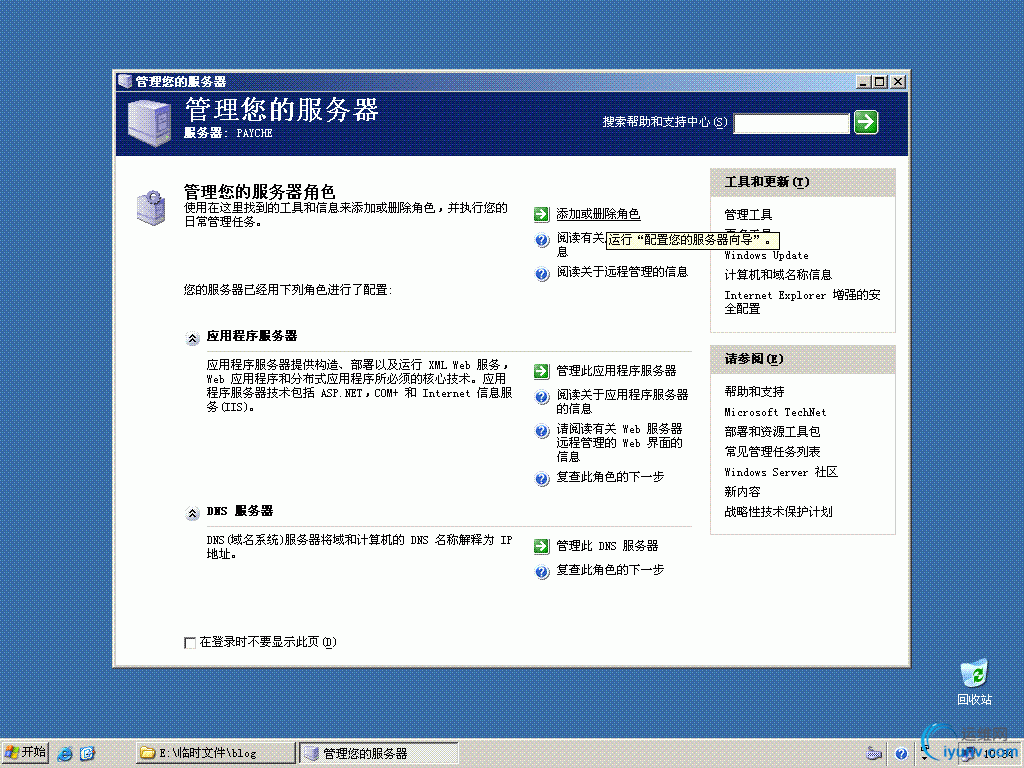The height and width of the screenshot is (768, 1024).
Task: Click help icon beside Web 服务器远程管理 link
Action: [542, 430]
